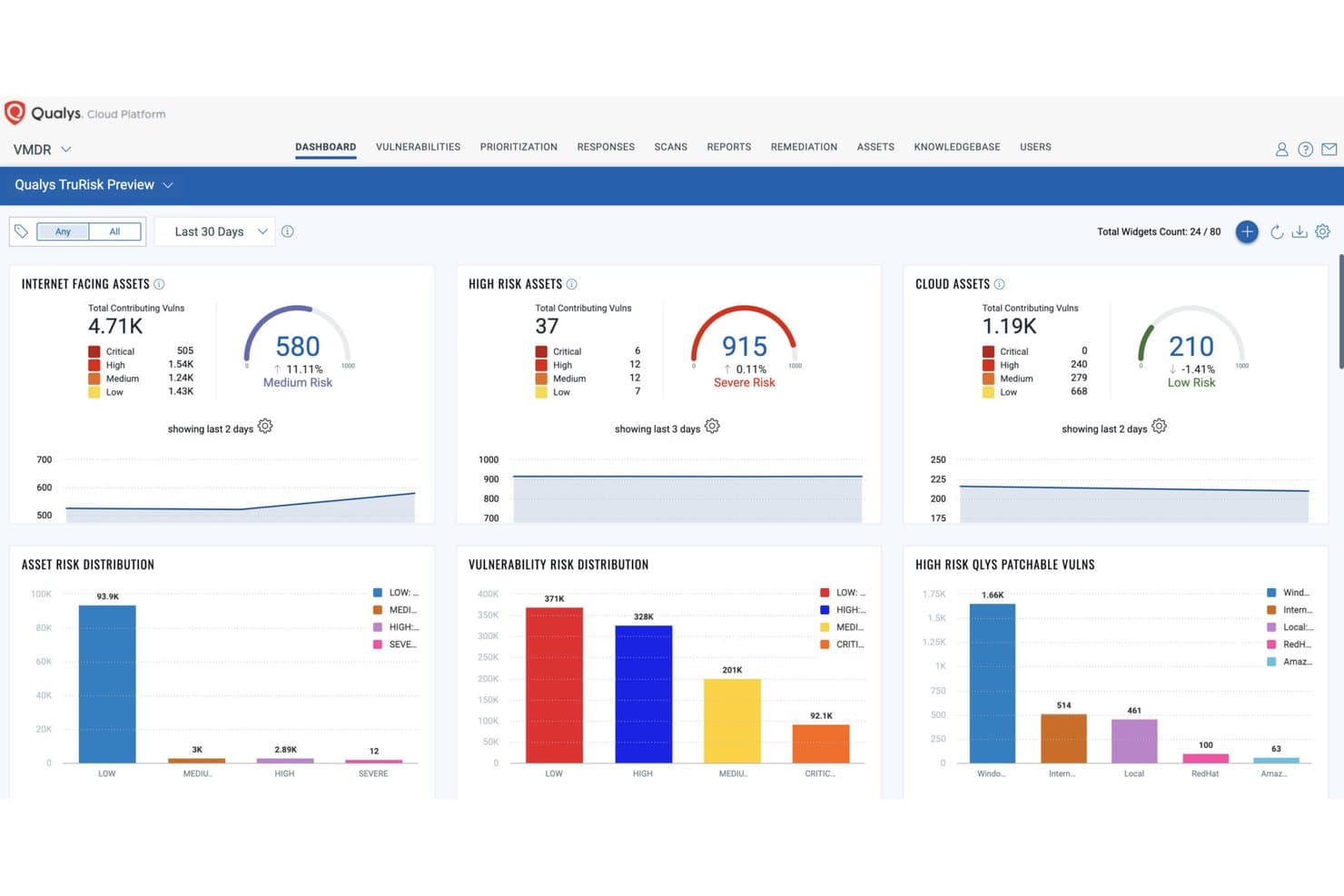Refresh the dashboard widgets
Viewport: 1344px width, 896px height.
coord(1277,231)
